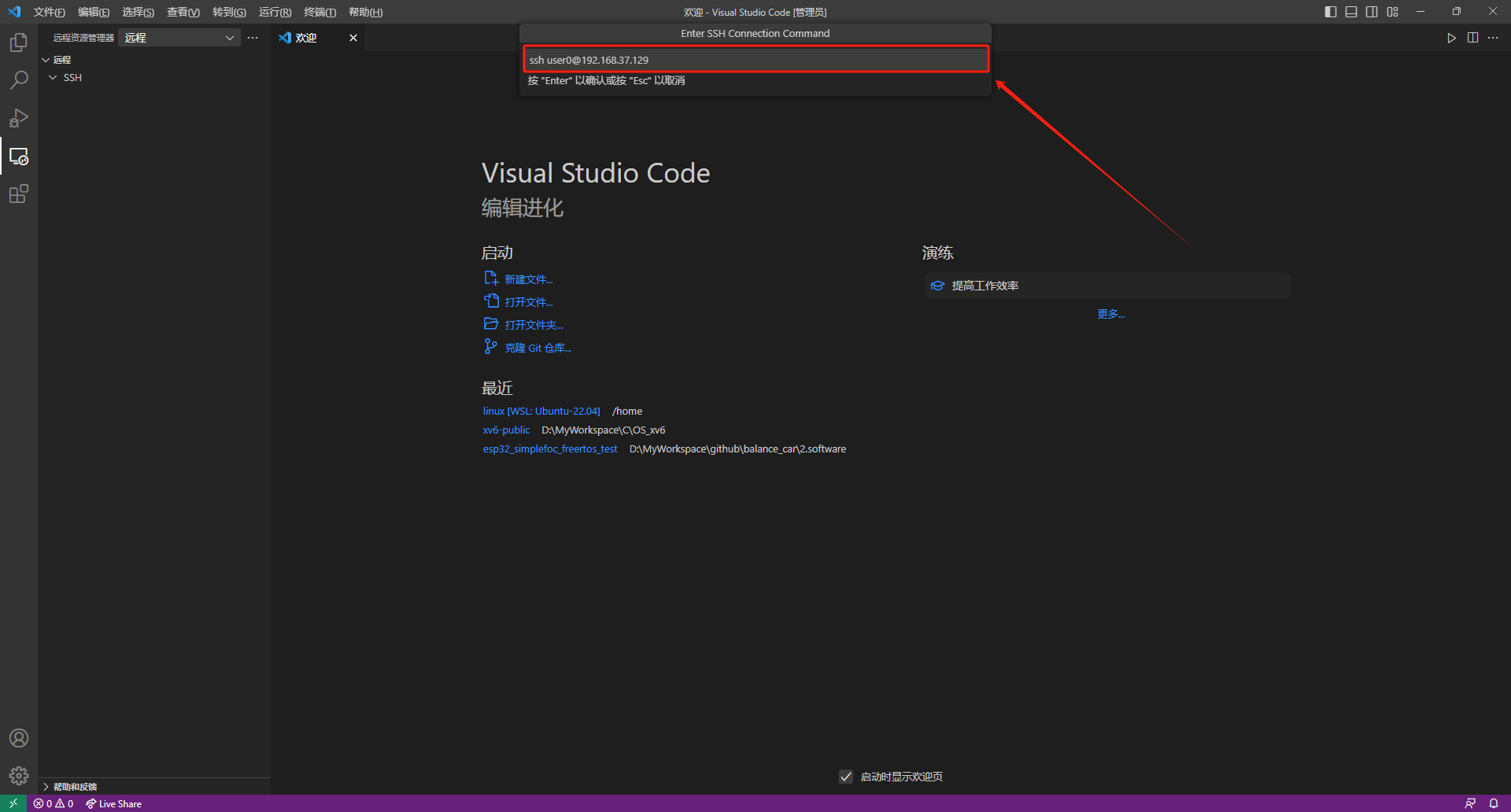Open the 终端(T) menu
This screenshot has height=812, width=1511.
[320, 12]
